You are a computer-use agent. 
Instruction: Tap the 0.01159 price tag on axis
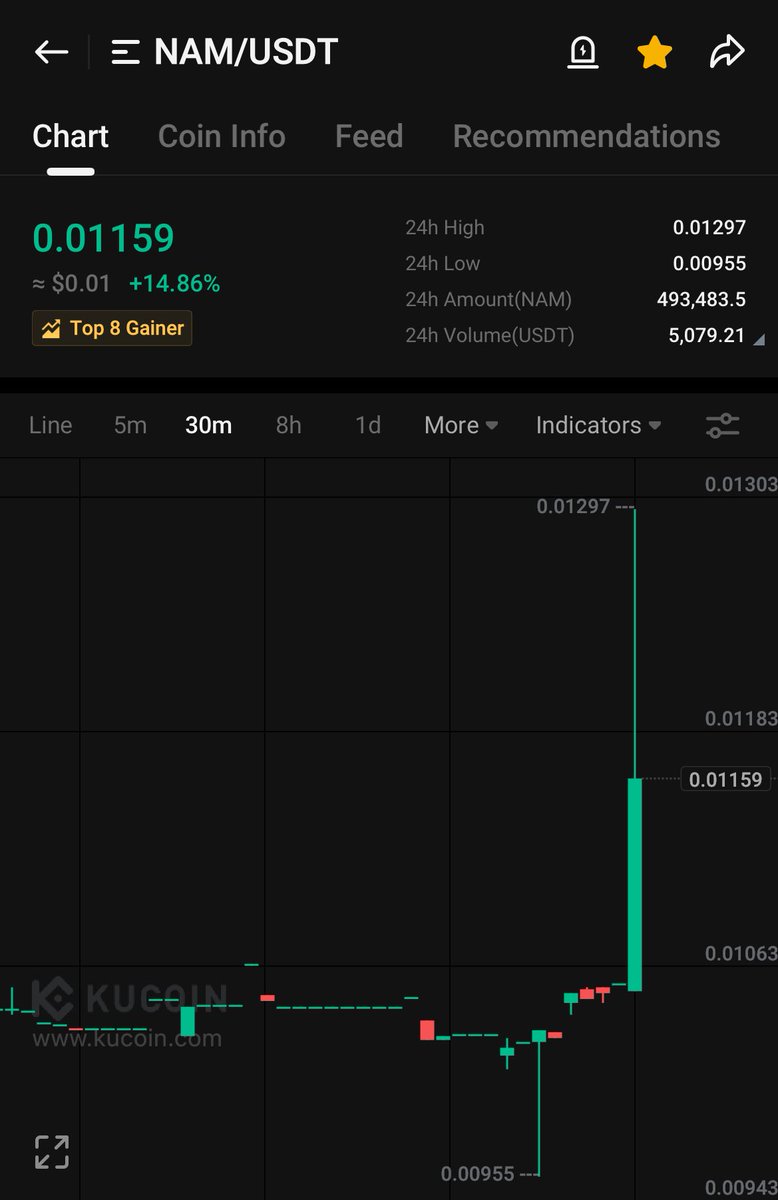[x=726, y=779]
